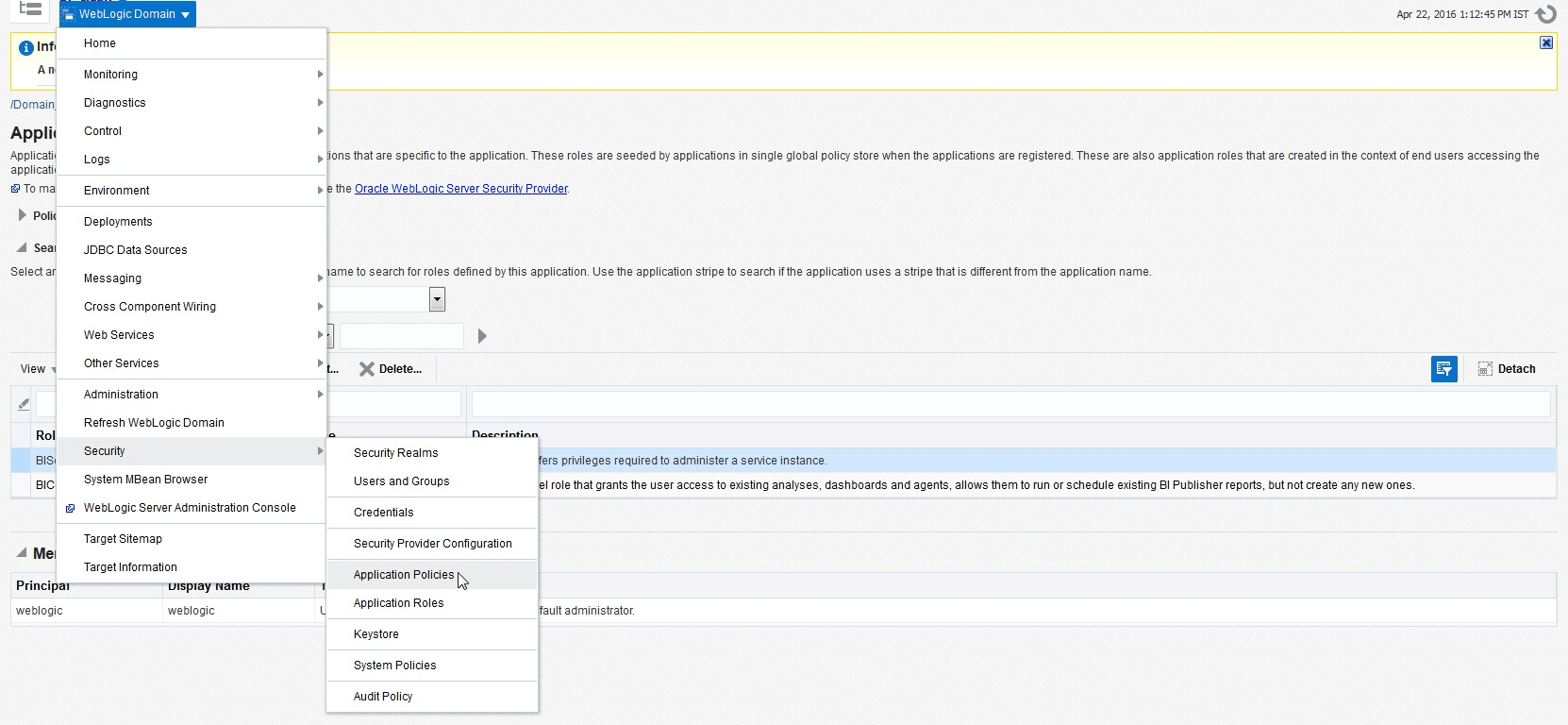This screenshot has height=725, width=1568.
Task: Select Application Policies from Security submenu
Action: tap(403, 575)
